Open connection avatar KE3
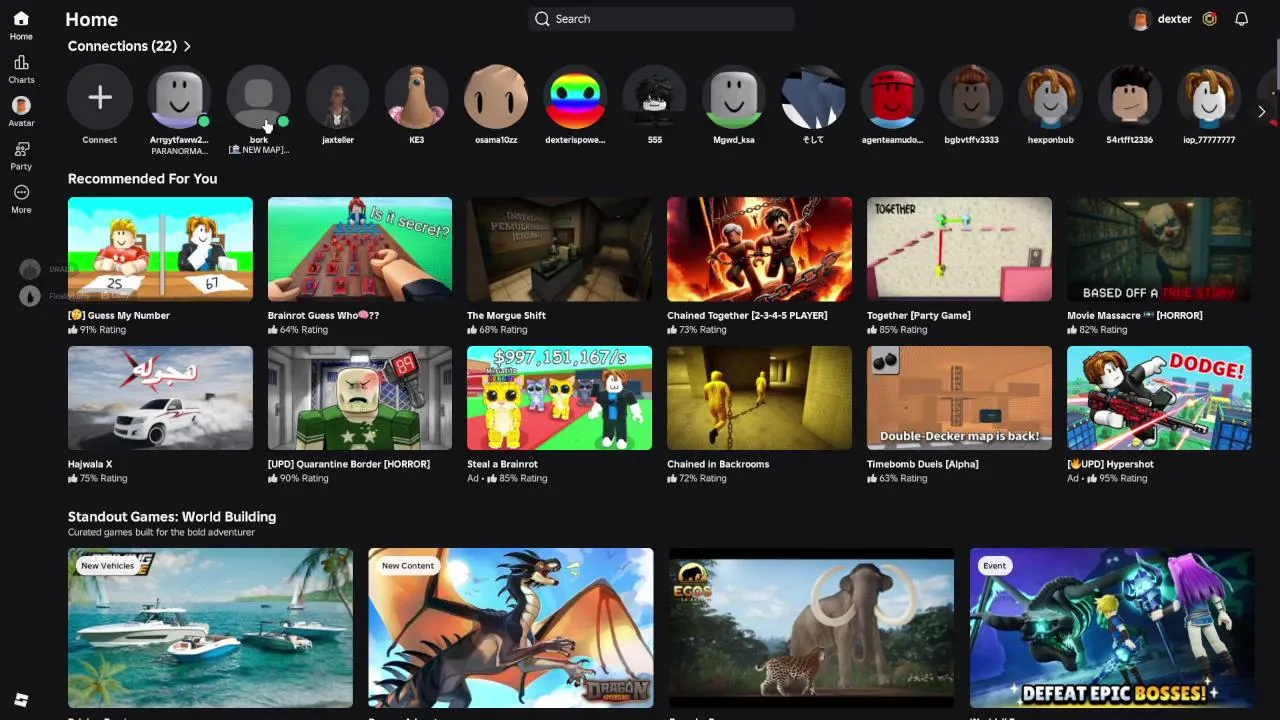Image resolution: width=1280 pixels, height=720 pixels. click(x=417, y=97)
